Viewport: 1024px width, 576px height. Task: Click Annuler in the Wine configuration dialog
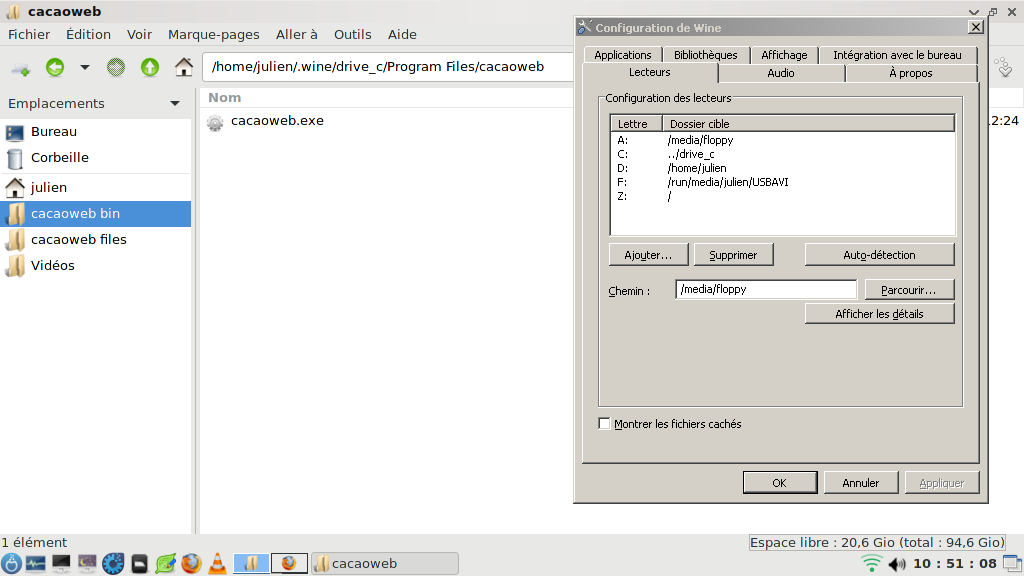click(x=861, y=483)
